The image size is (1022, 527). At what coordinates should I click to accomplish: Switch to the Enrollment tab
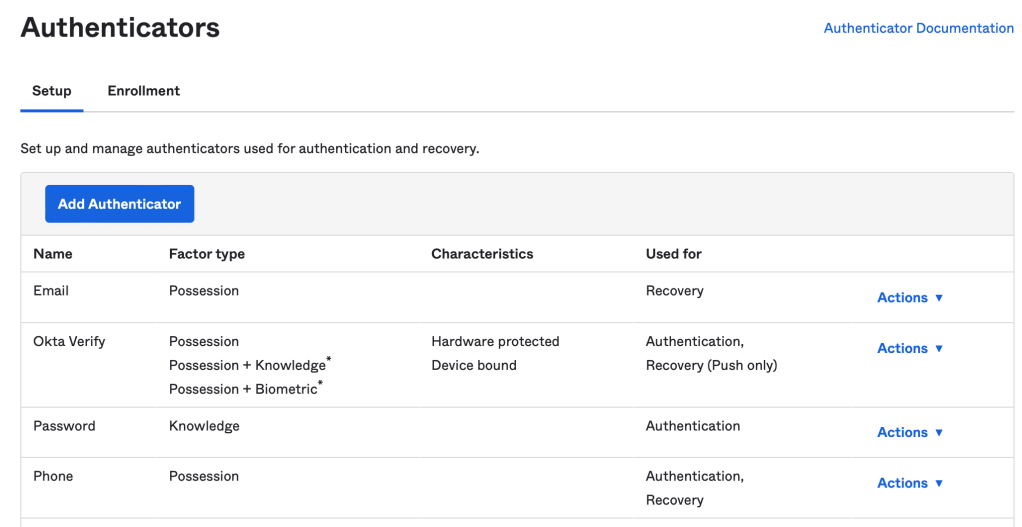click(x=143, y=91)
